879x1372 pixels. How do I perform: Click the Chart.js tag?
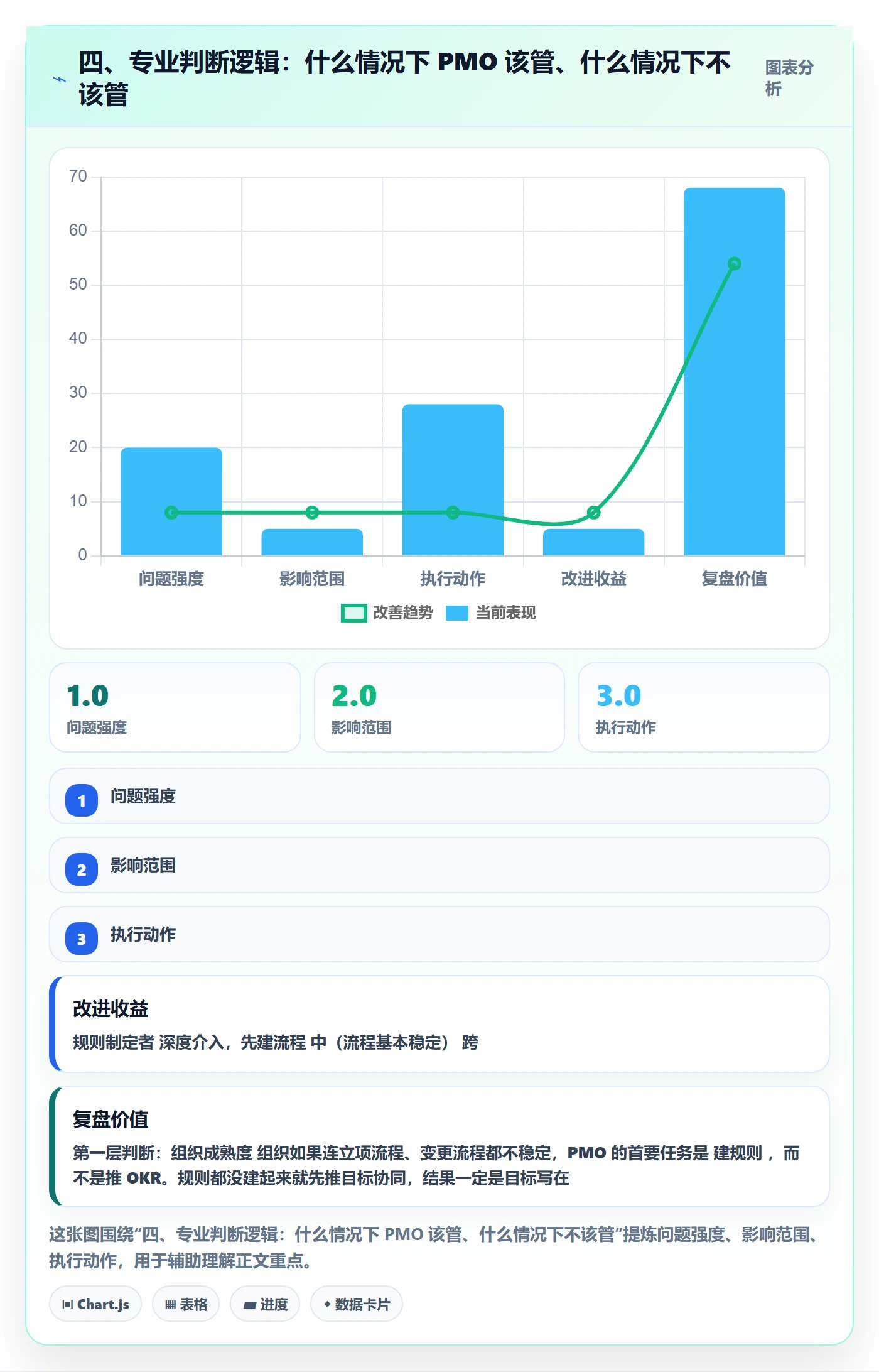(95, 1305)
